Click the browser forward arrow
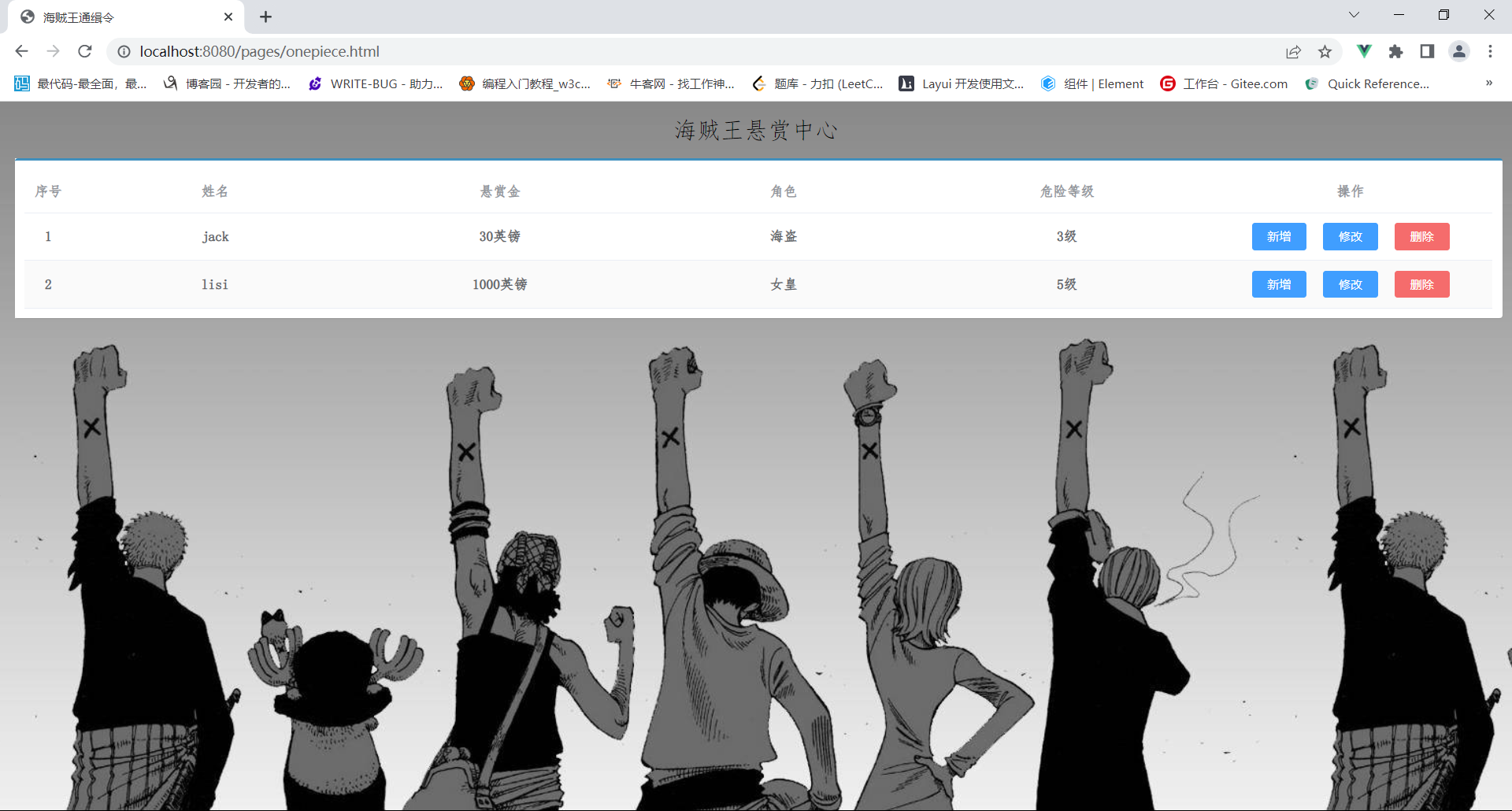The image size is (1512, 811). [53, 51]
